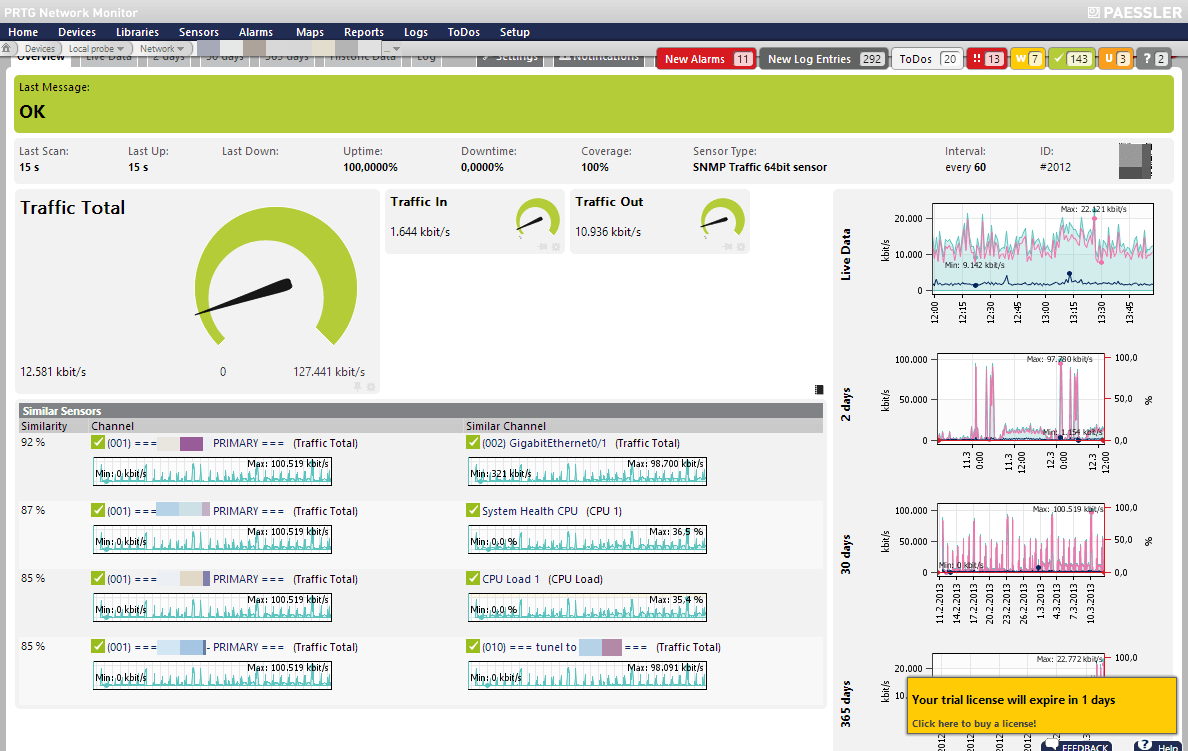This screenshot has width=1188, height=751.
Task: Open the Devices menu
Action: pos(77,32)
